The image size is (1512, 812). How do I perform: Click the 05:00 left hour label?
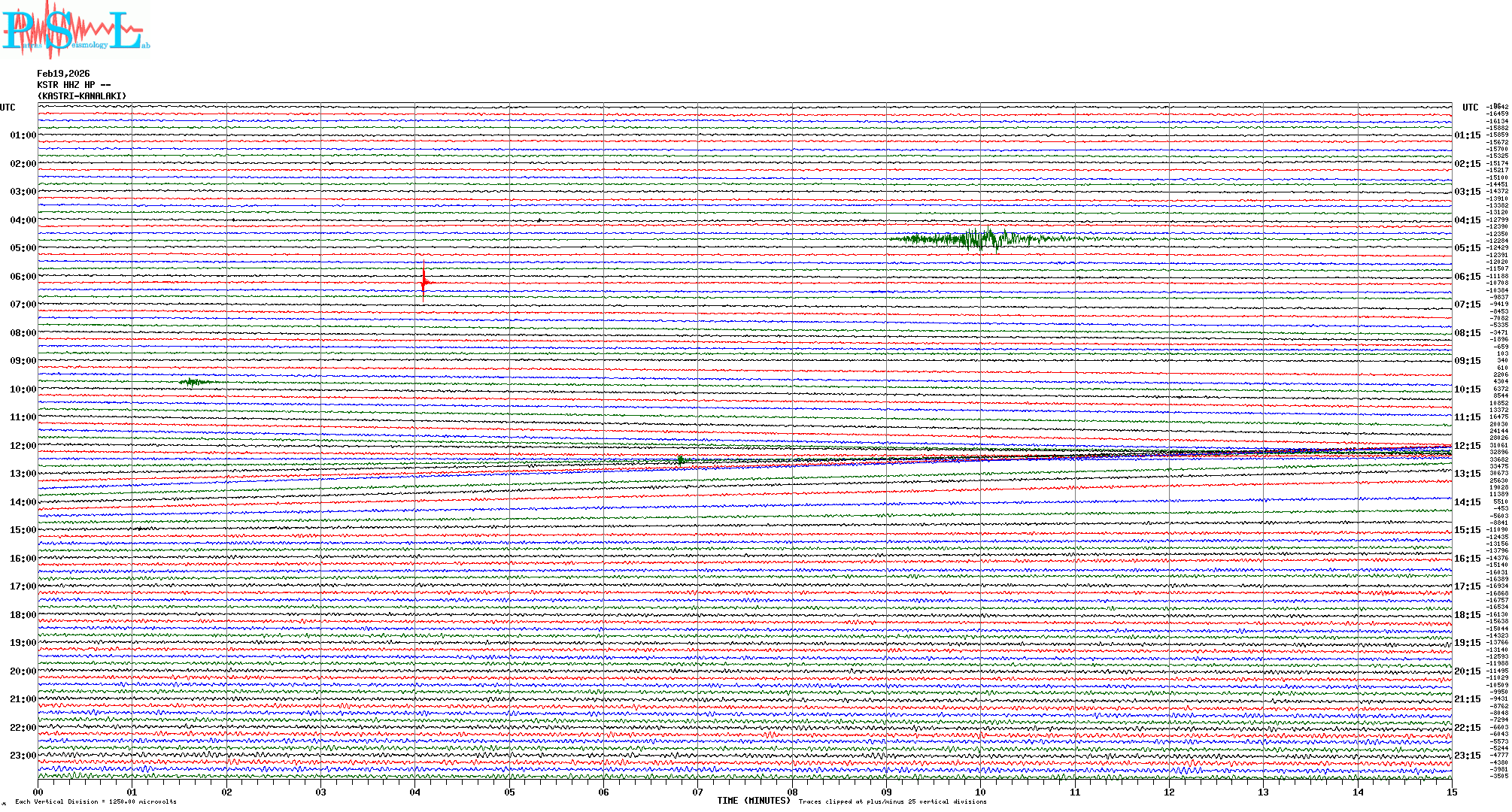pyautogui.click(x=23, y=248)
